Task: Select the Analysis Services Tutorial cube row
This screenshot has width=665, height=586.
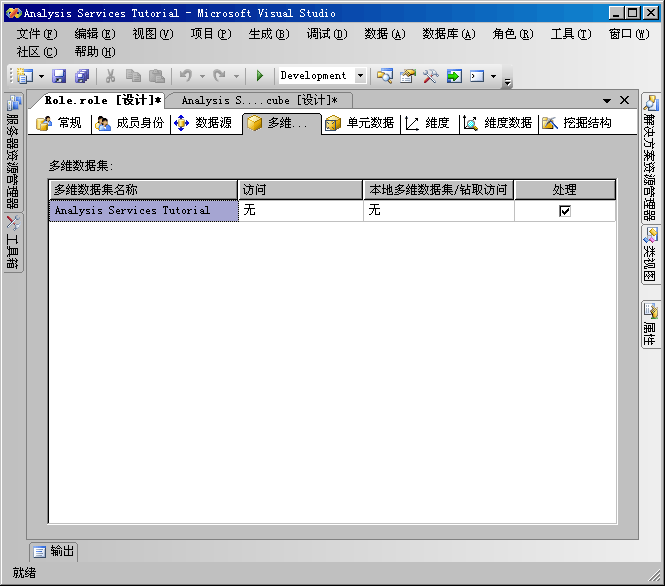Action: point(143,211)
